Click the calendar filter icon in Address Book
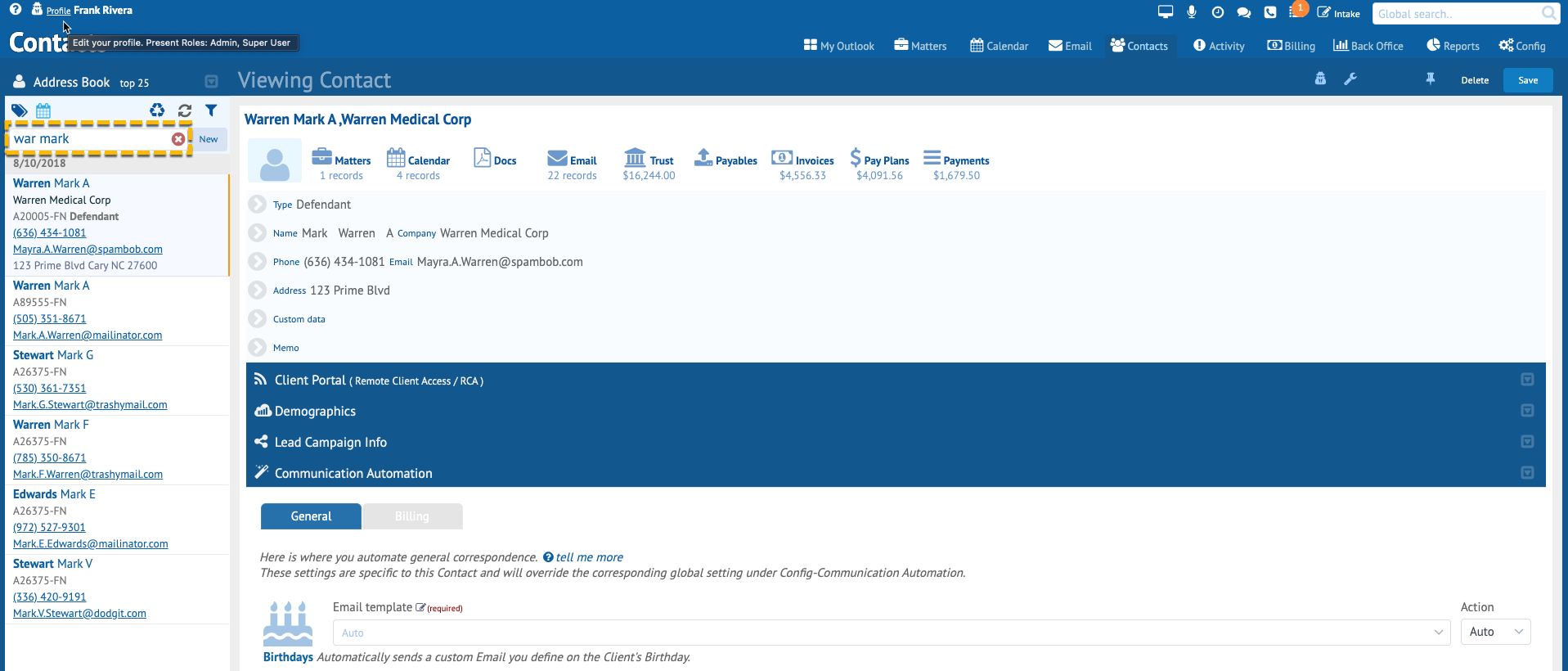This screenshot has width=1568, height=671. pyautogui.click(x=43, y=110)
